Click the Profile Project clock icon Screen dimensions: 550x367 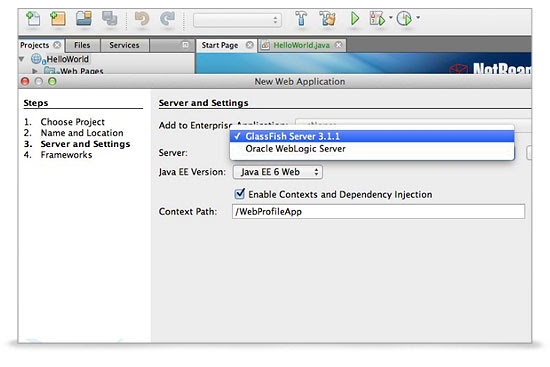point(404,18)
